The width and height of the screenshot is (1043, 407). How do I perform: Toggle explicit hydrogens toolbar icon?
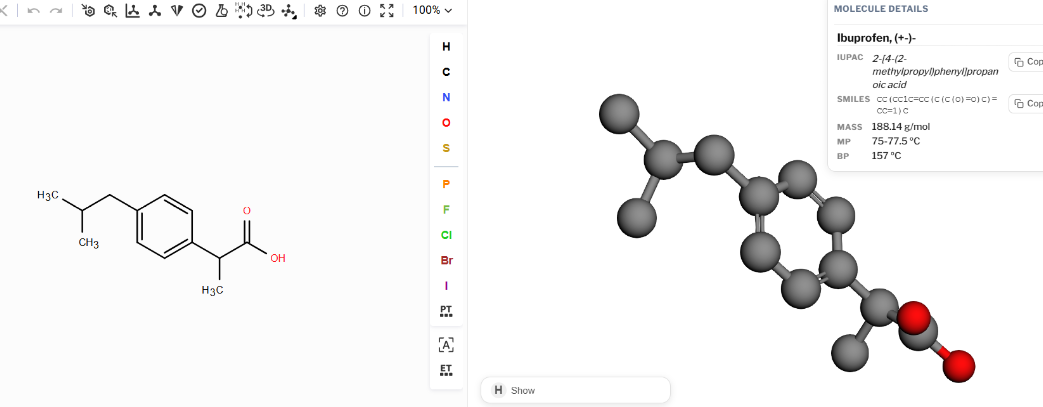point(243,10)
